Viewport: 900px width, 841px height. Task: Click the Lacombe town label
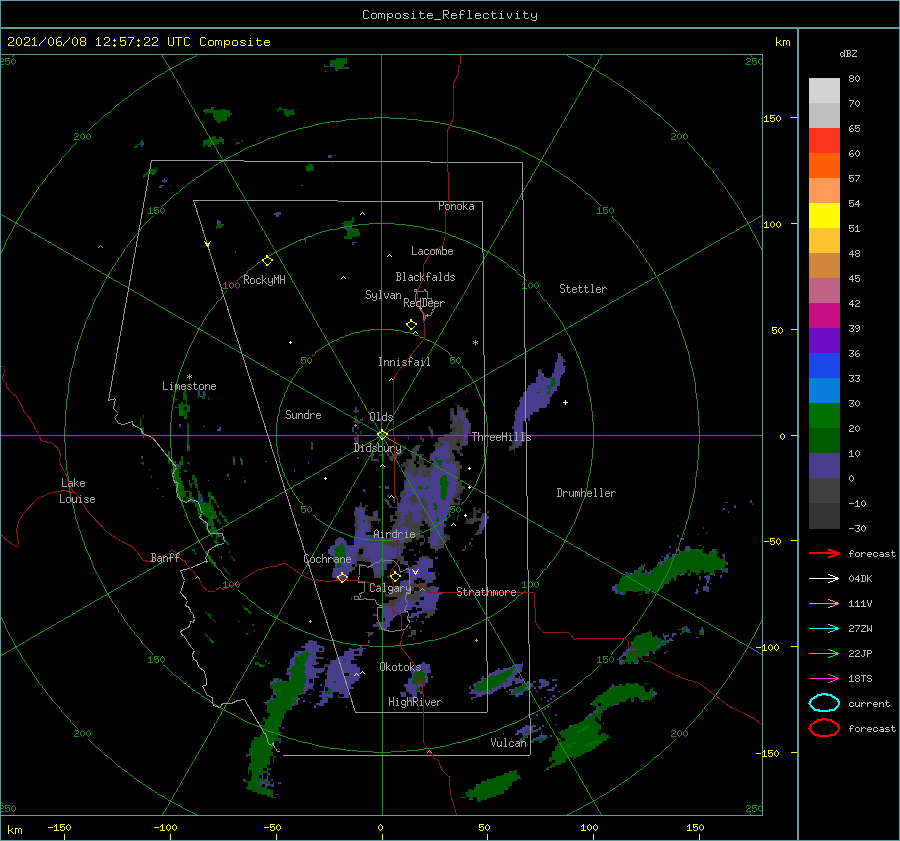432,251
